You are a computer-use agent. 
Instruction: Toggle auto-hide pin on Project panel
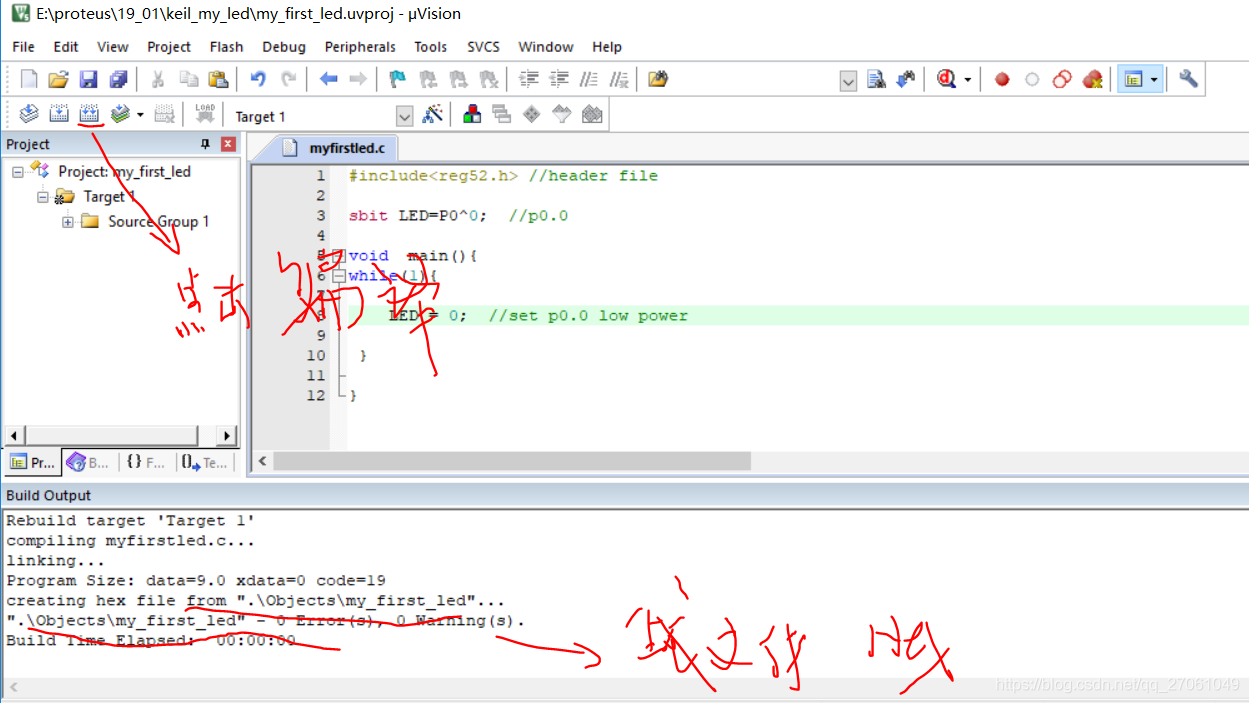(206, 144)
